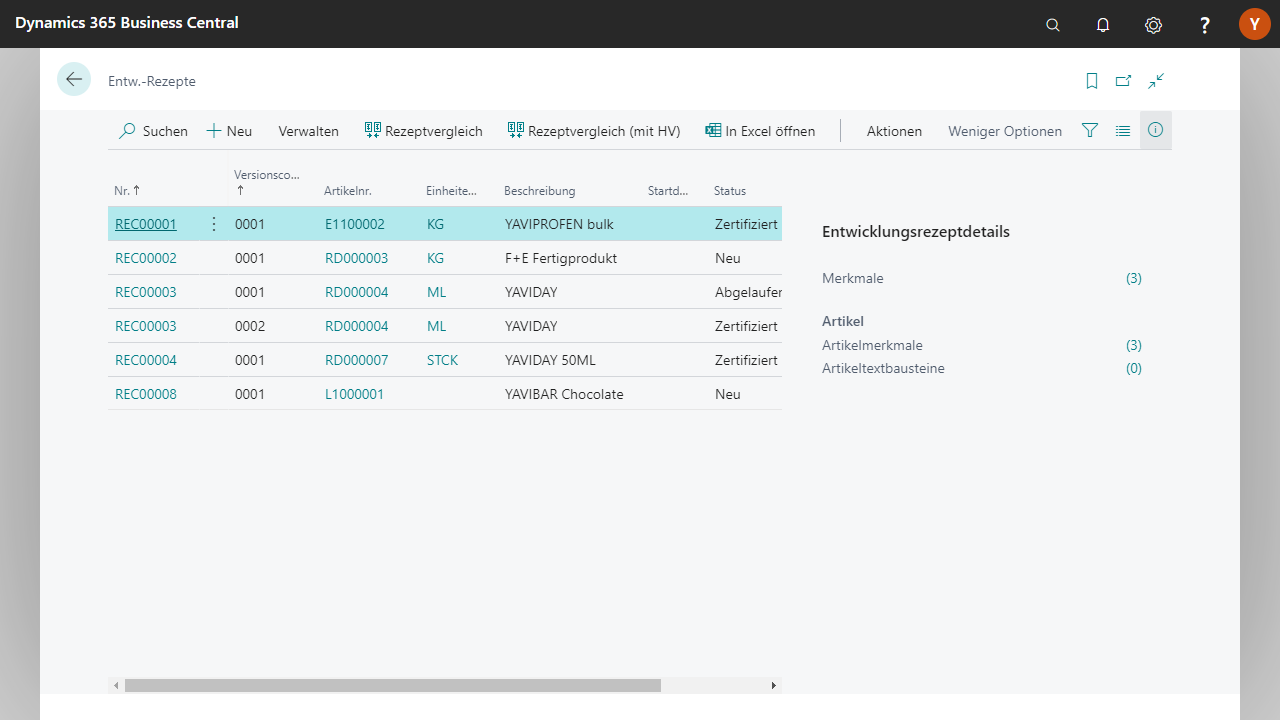Select YAVIPROFEN bulk description cell
The width and height of the screenshot is (1280, 720).
(560, 224)
